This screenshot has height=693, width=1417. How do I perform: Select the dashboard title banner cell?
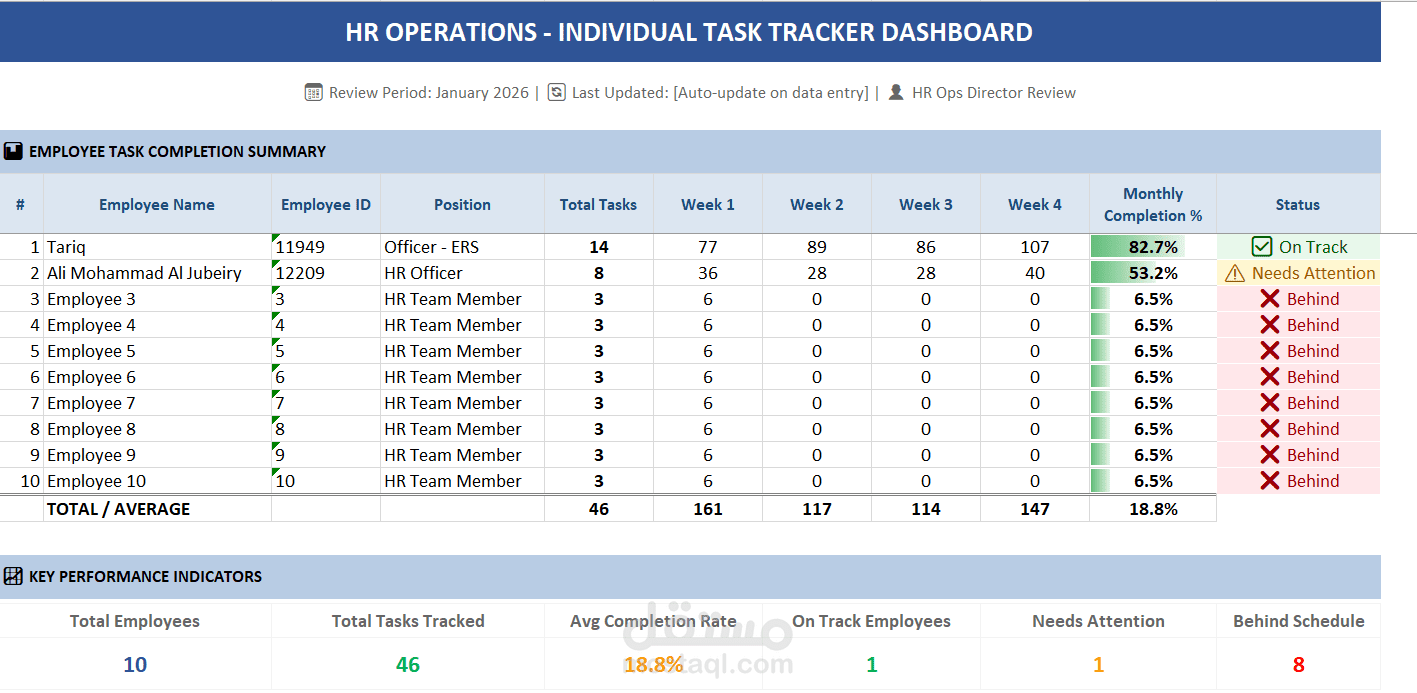(690, 32)
